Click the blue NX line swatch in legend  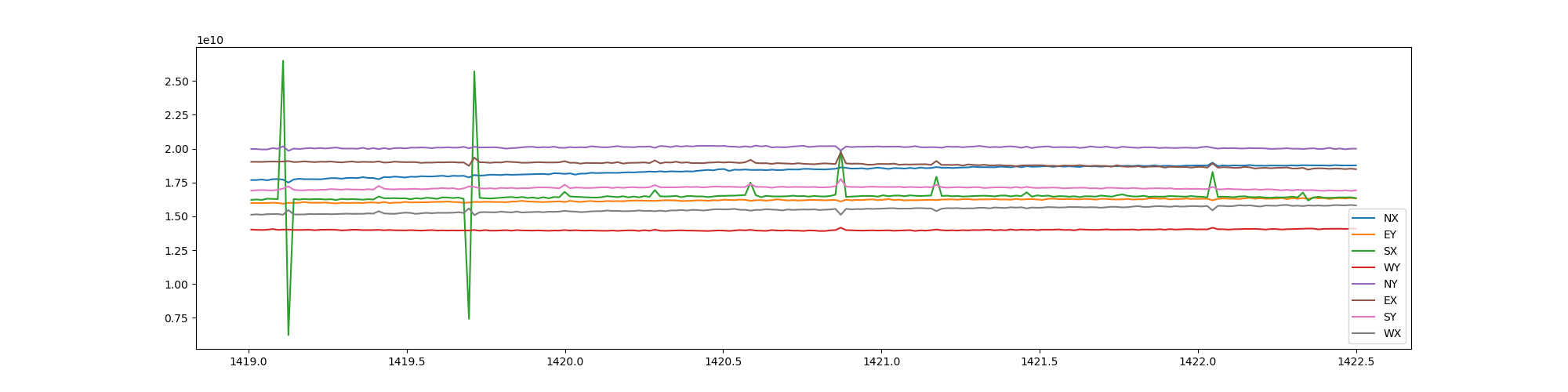click(x=1365, y=218)
